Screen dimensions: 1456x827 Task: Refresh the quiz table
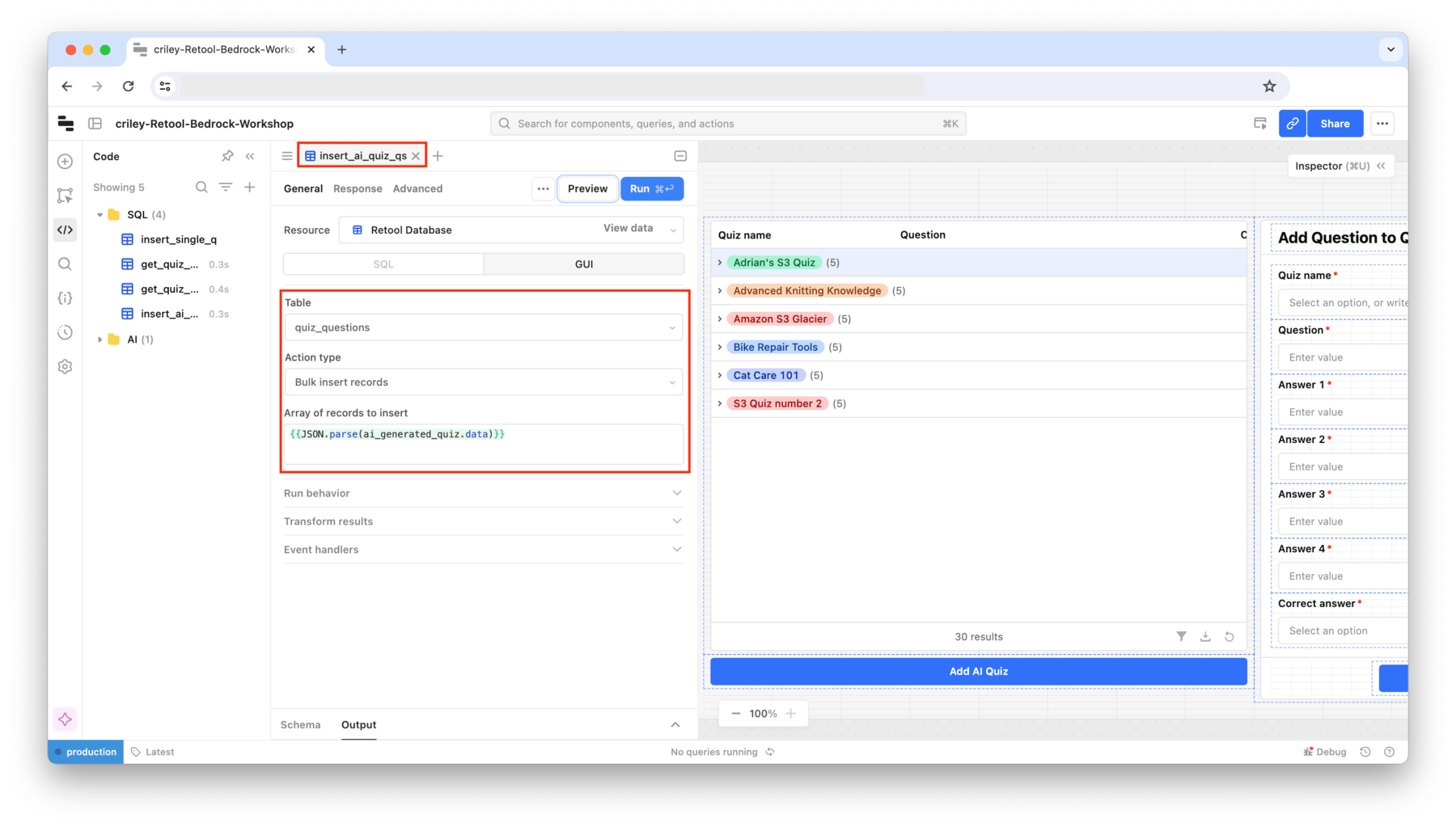point(1230,637)
